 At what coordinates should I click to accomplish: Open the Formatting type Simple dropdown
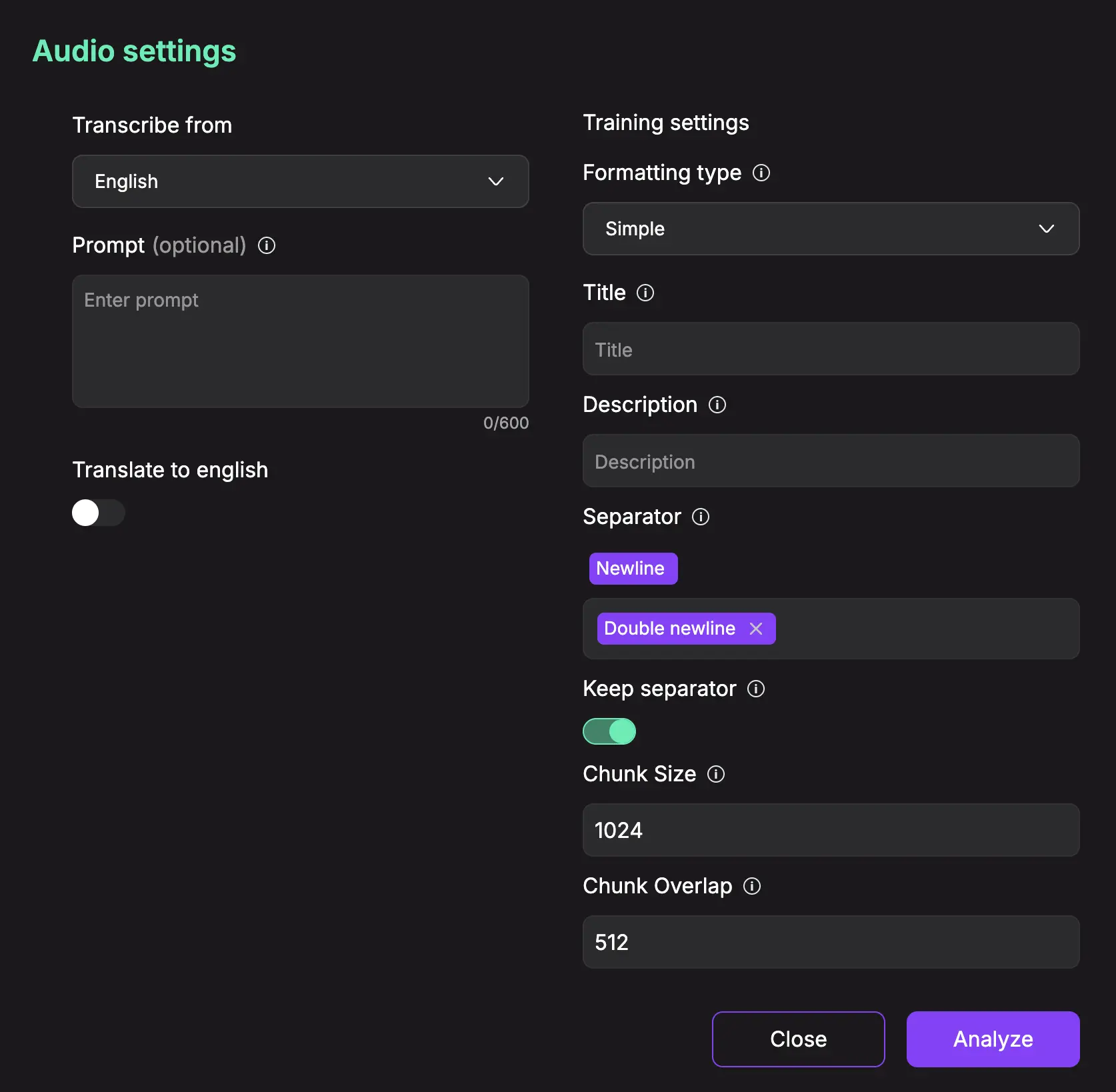pyautogui.click(x=831, y=229)
